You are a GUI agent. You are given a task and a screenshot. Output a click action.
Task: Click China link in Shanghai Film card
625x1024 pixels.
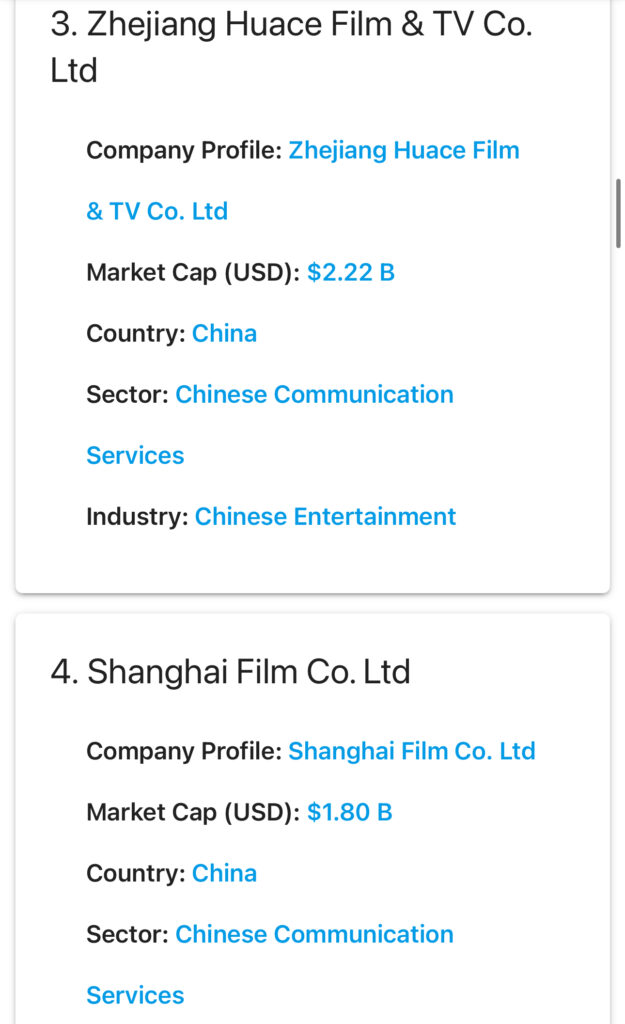coord(224,873)
